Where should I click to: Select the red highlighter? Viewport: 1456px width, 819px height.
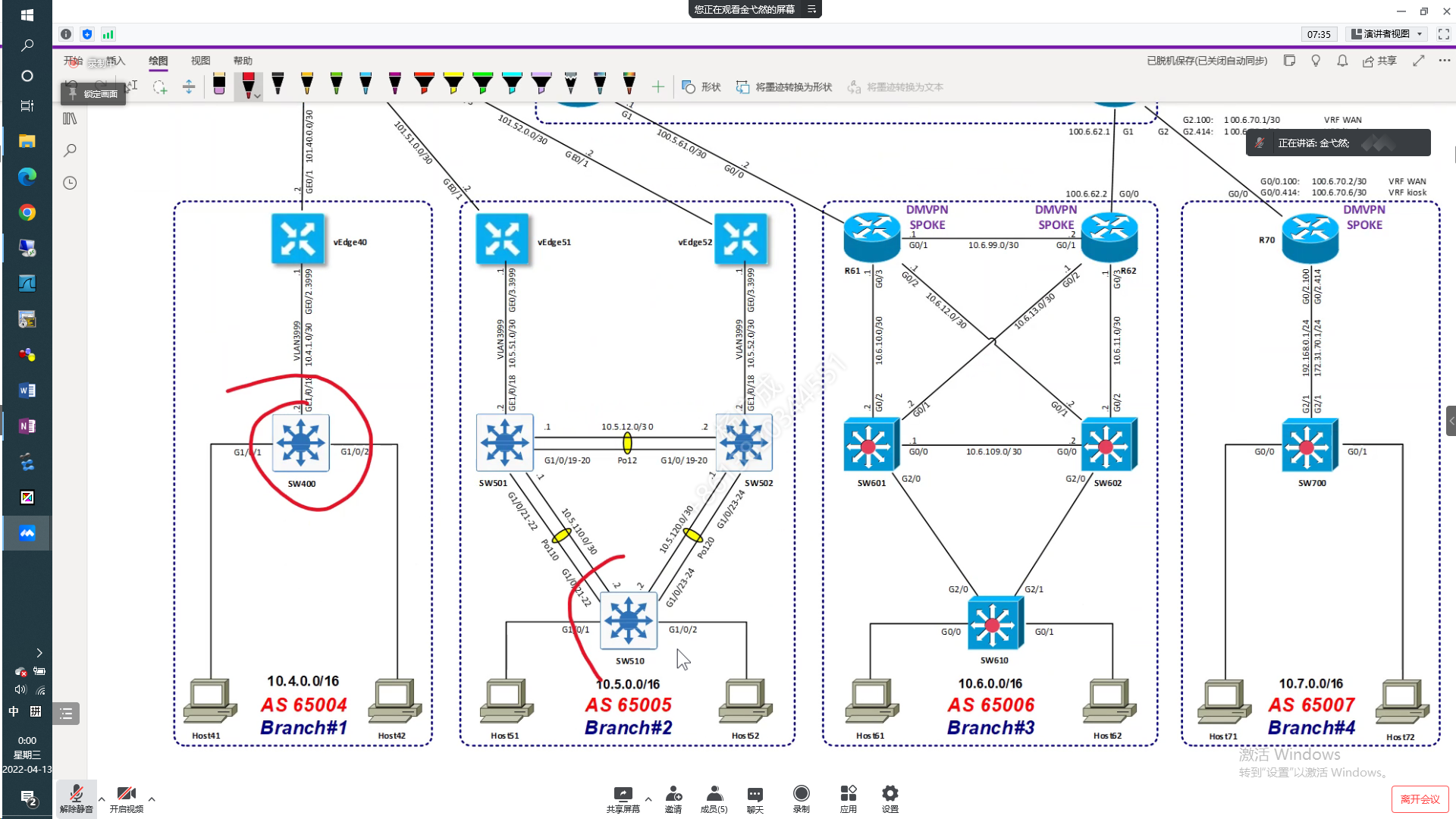pyautogui.click(x=424, y=84)
